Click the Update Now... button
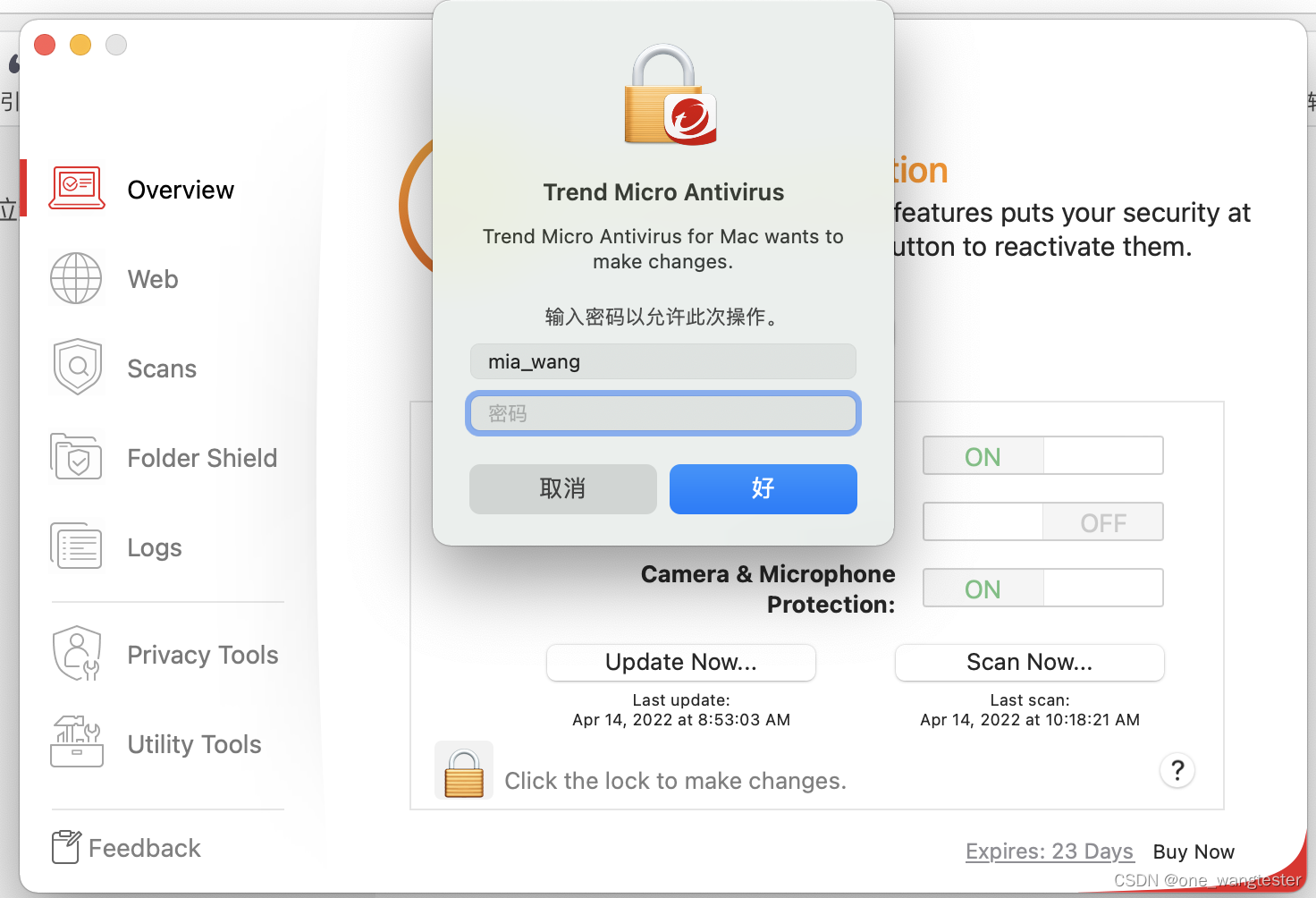Screen dimensions: 1316x898 [x=681, y=663]
